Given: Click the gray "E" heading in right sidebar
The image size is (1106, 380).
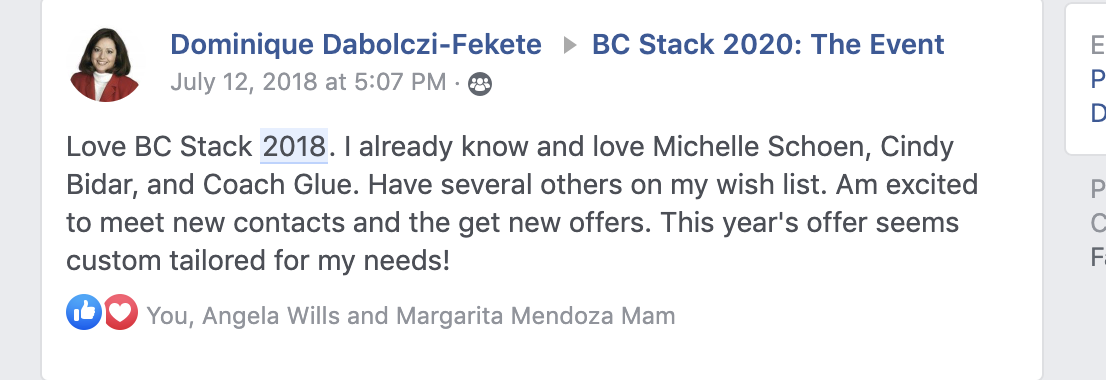Looking at the screenshot, I should pyautogui.click(x=1098, y=45).
